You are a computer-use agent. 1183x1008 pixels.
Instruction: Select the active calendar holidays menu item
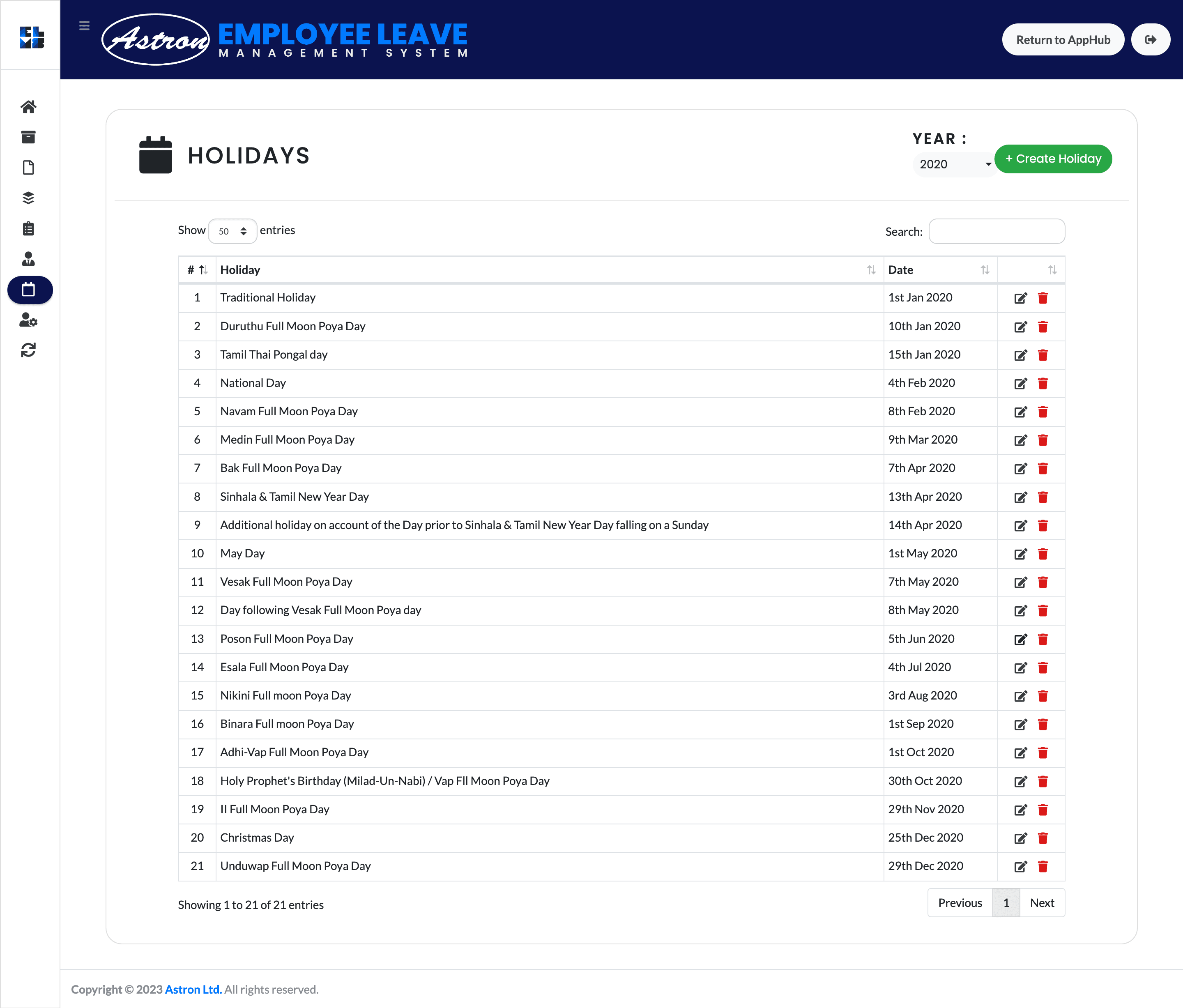pos(30,290)
